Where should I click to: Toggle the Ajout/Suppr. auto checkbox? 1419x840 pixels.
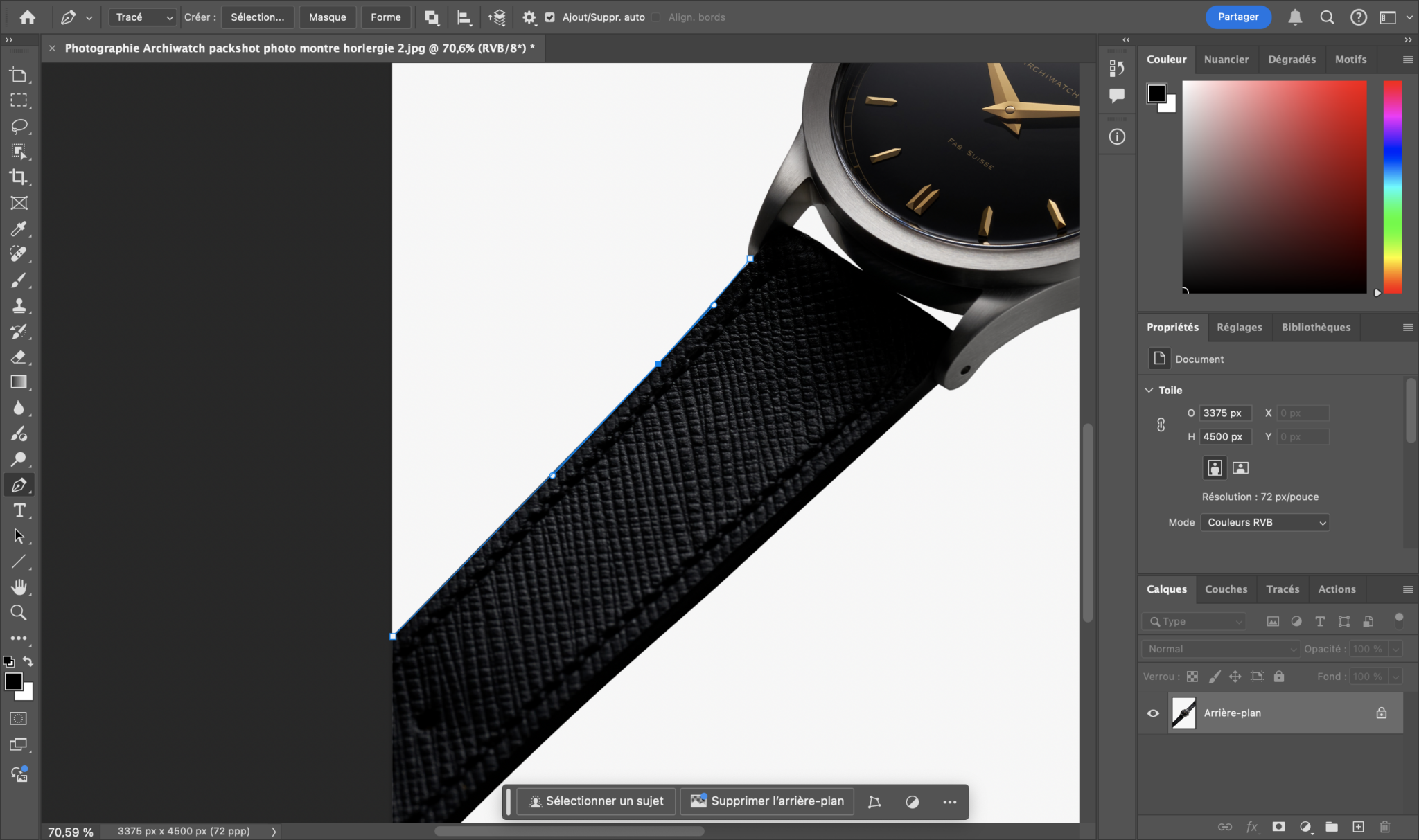pos(550,17)
